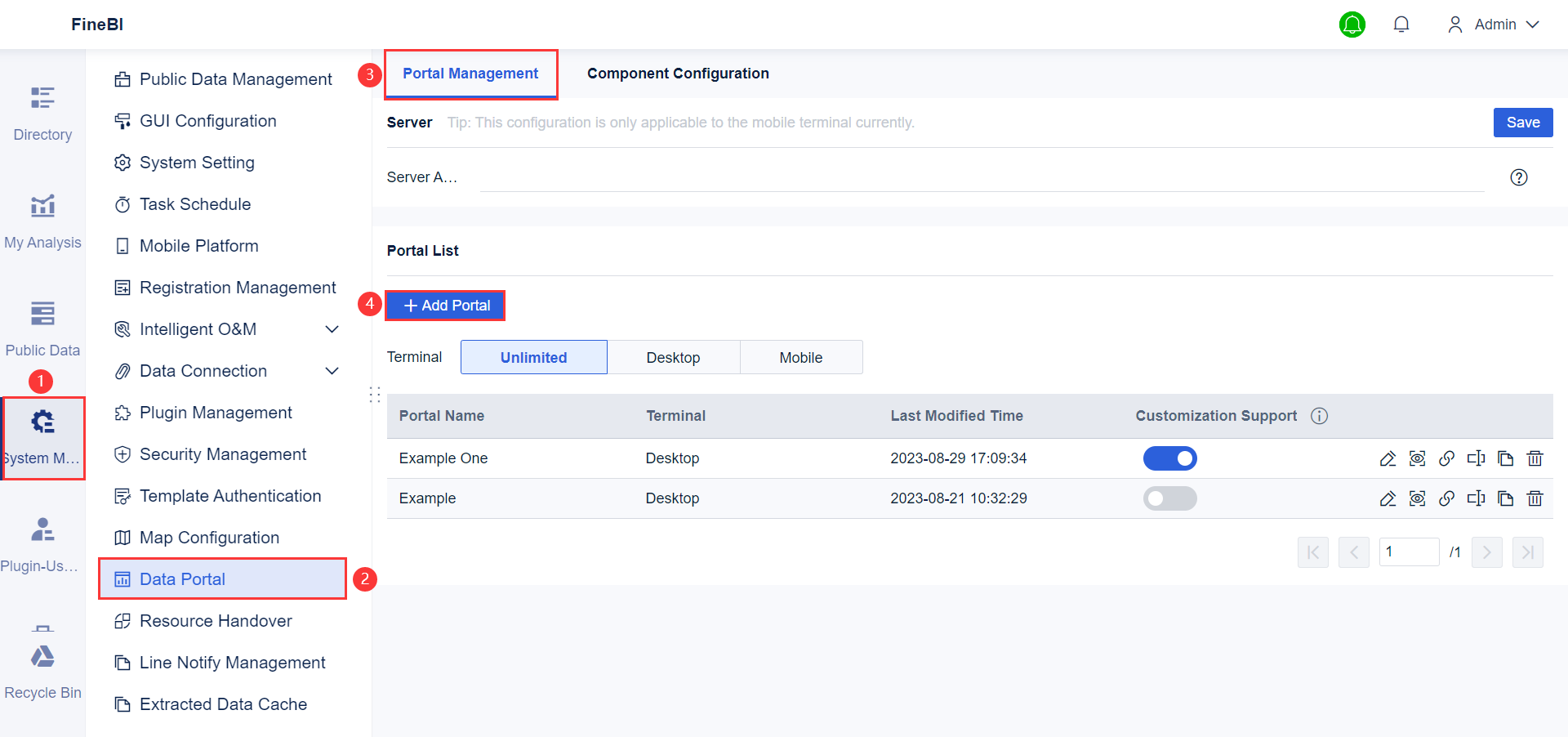This screenshot has width=1568, height=737.
Task: Enable Customization Support for the Example portal
Action: (1170, 498)
